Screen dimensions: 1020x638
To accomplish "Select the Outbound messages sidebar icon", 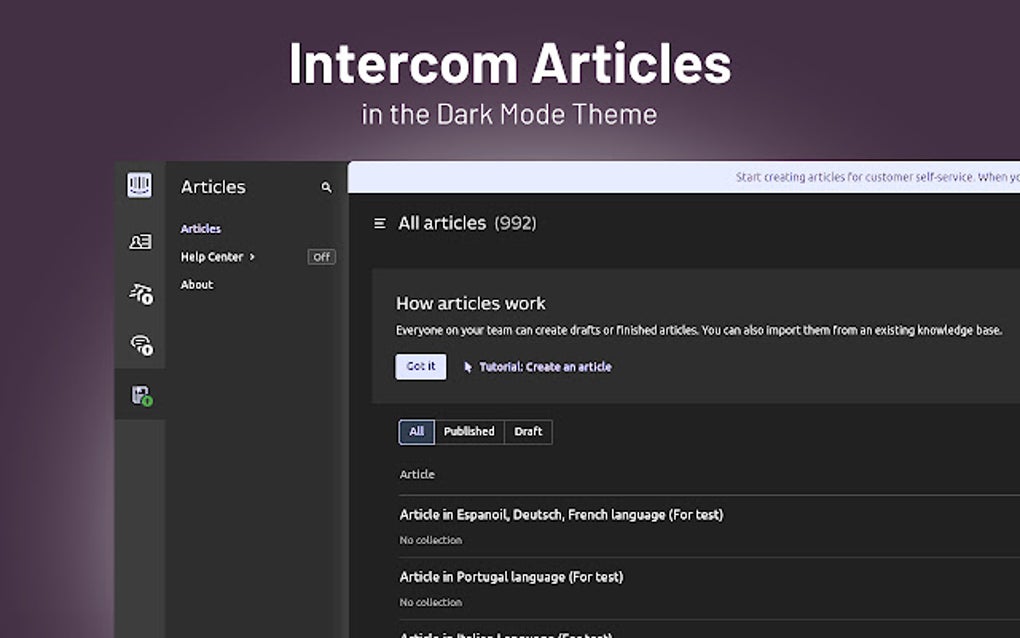I will [x=139, y=293].
